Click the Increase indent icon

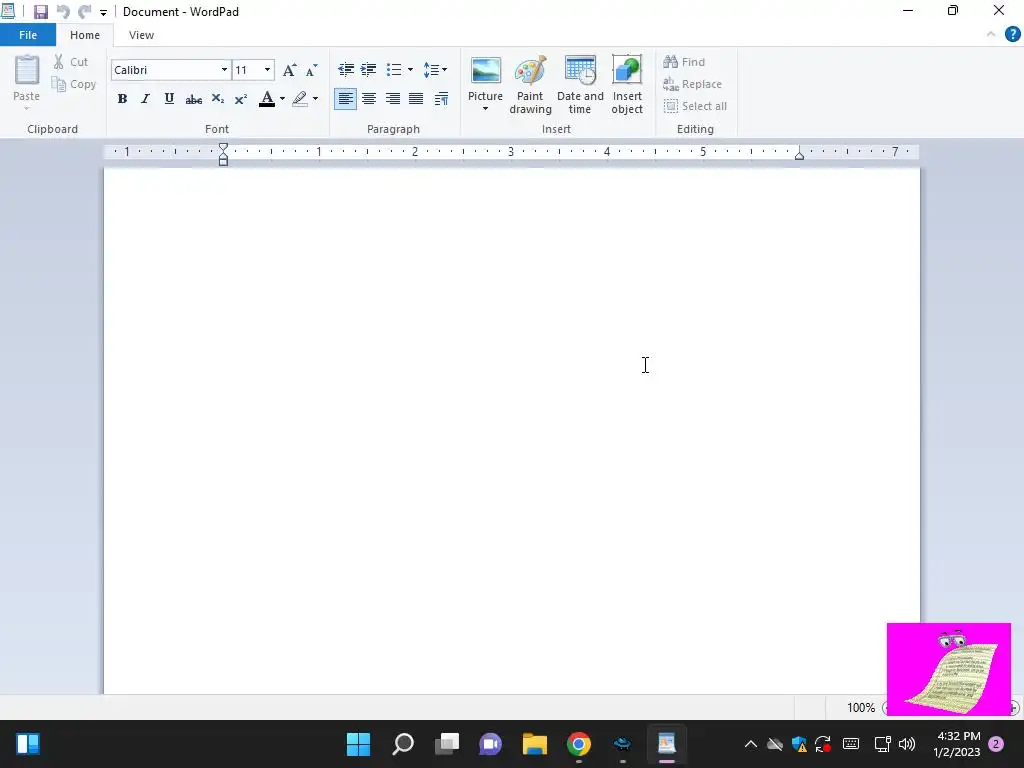click(x=368, y=69)
